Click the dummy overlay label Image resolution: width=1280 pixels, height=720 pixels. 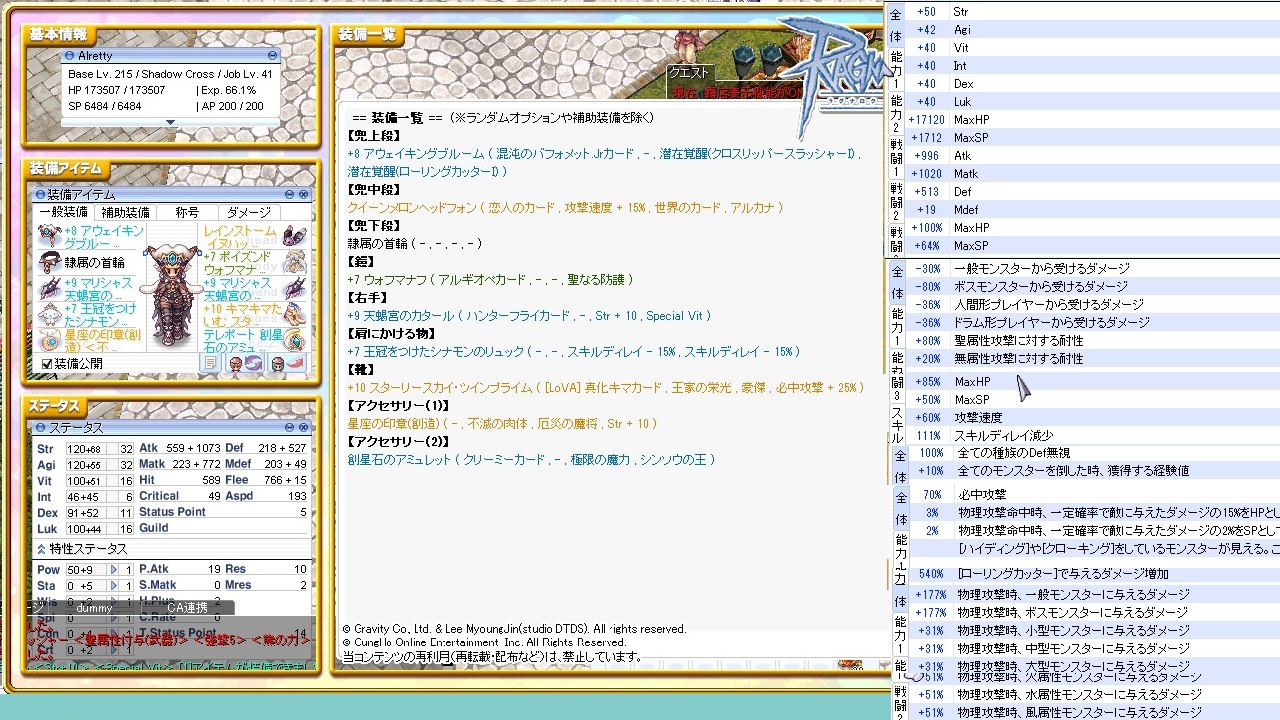[x=95, y=607]
